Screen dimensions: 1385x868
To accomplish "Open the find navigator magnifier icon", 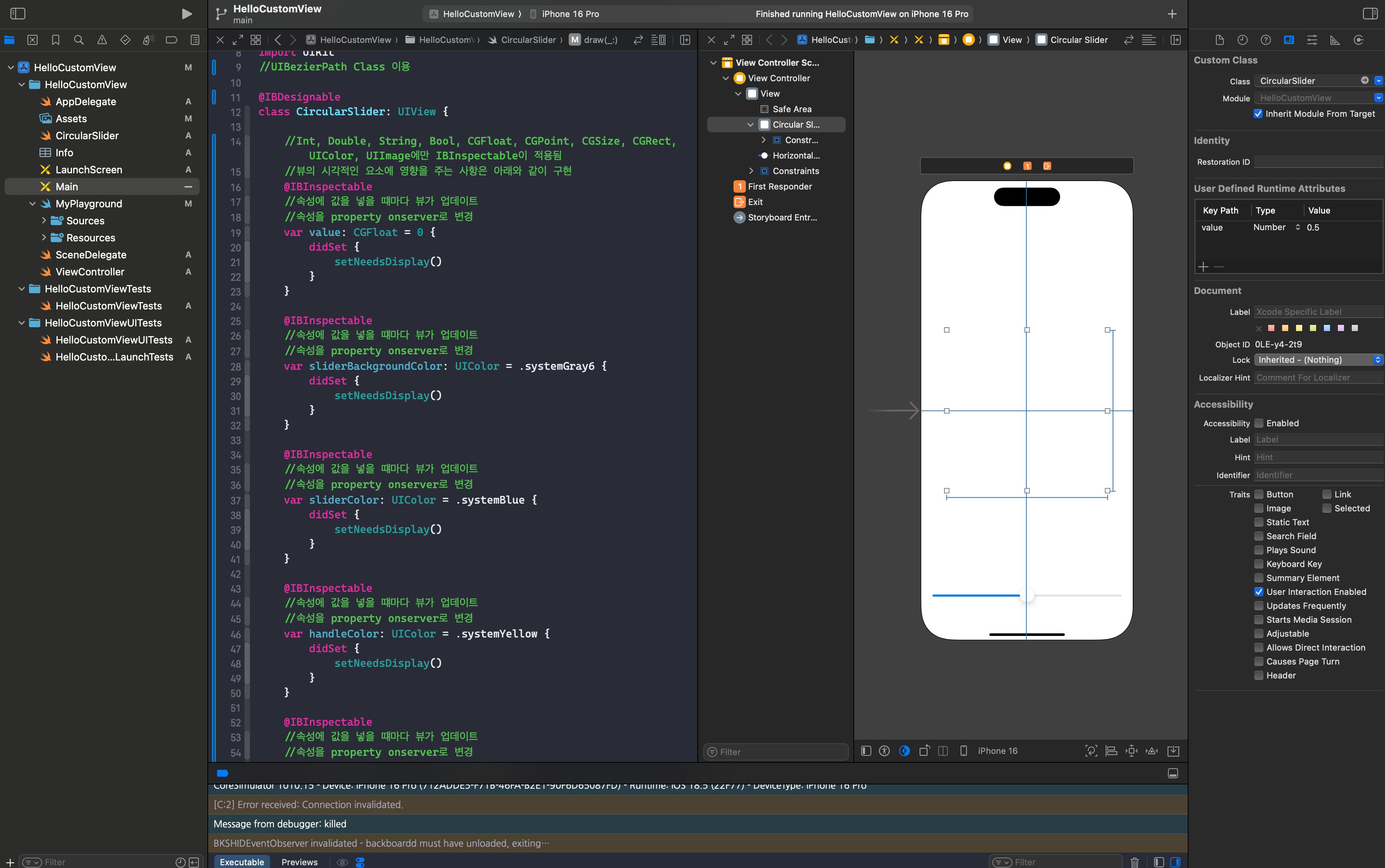I will pos(79,40).
